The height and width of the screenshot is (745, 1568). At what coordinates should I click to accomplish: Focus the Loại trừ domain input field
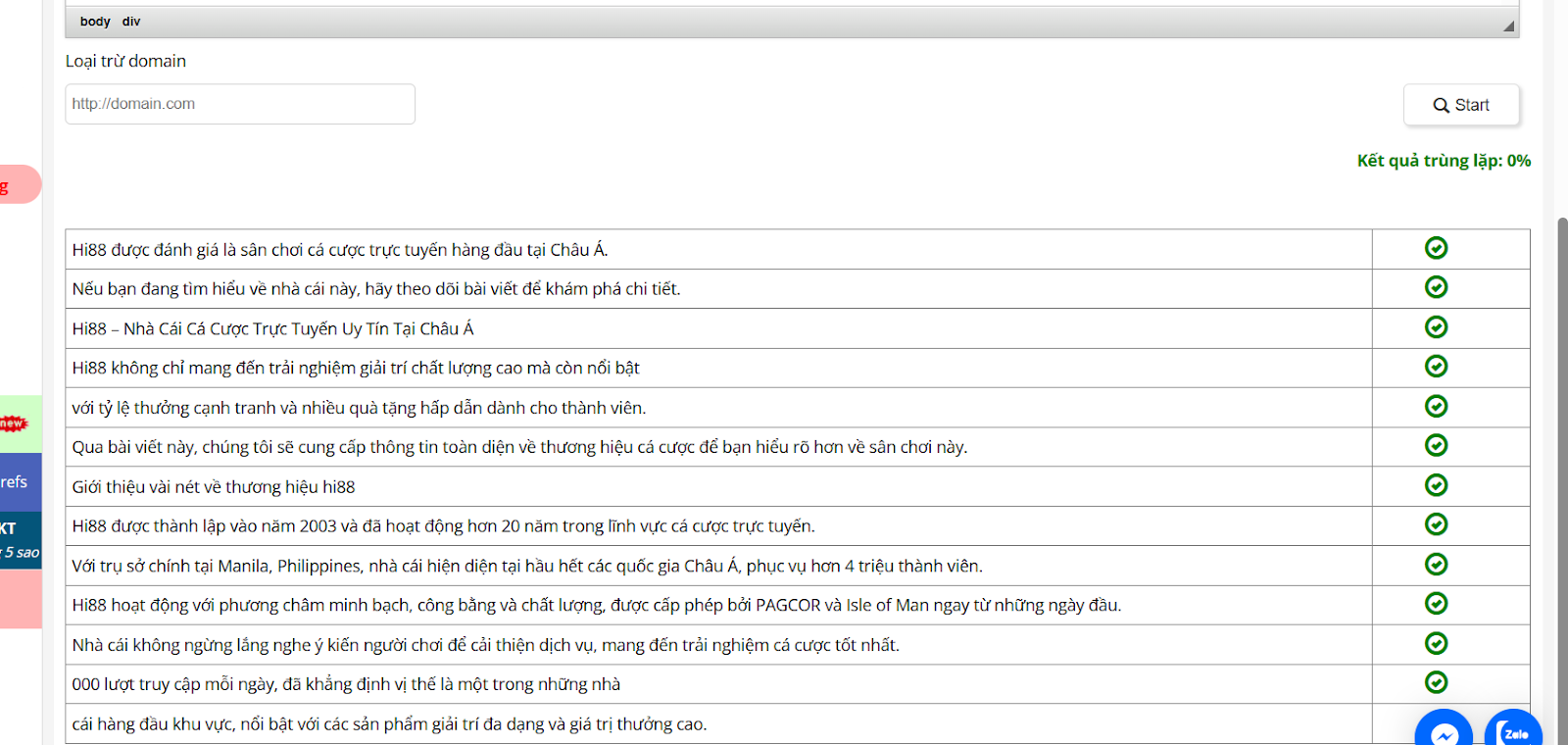click(240, 104)
